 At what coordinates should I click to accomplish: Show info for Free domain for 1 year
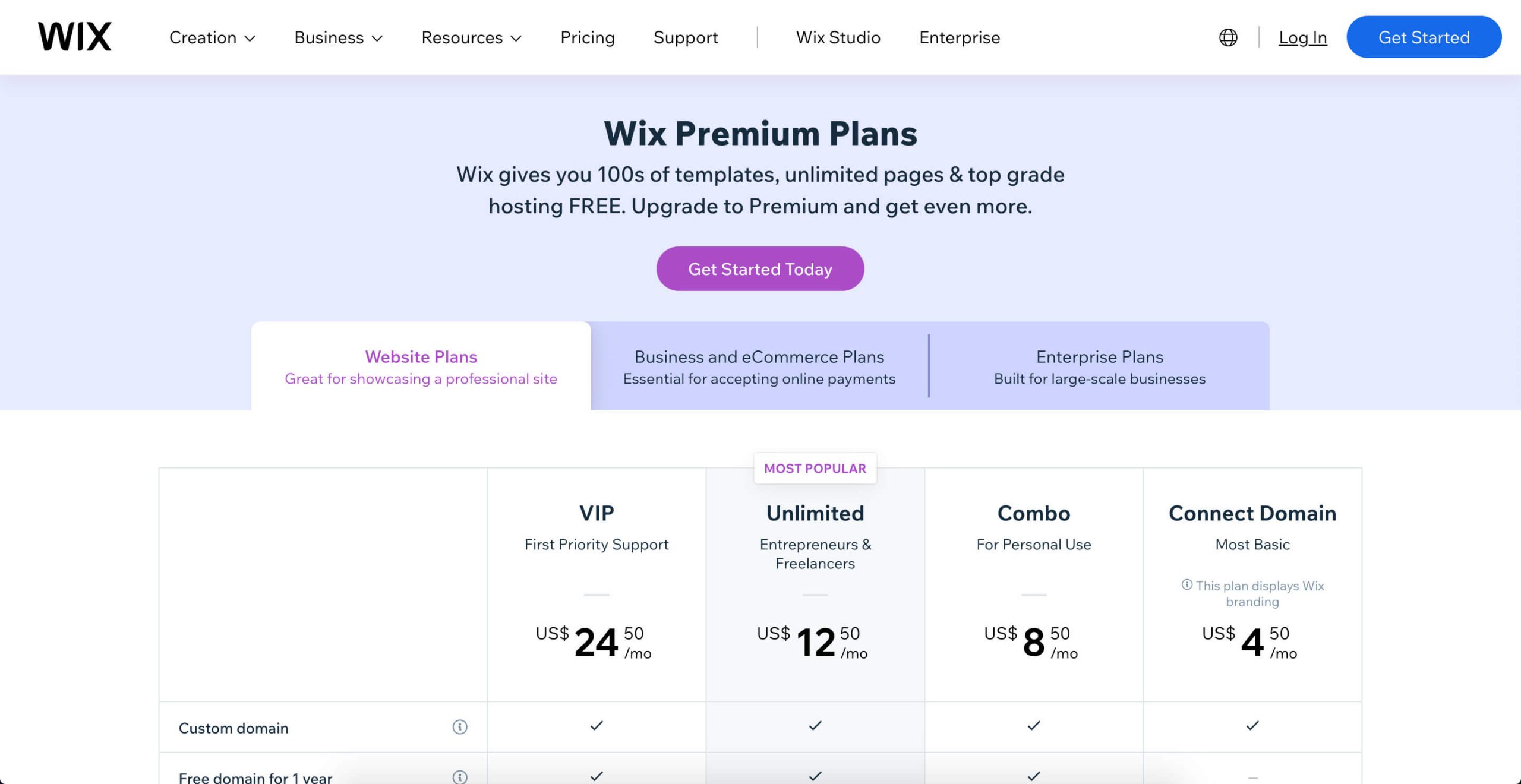(x=460, y=776)
